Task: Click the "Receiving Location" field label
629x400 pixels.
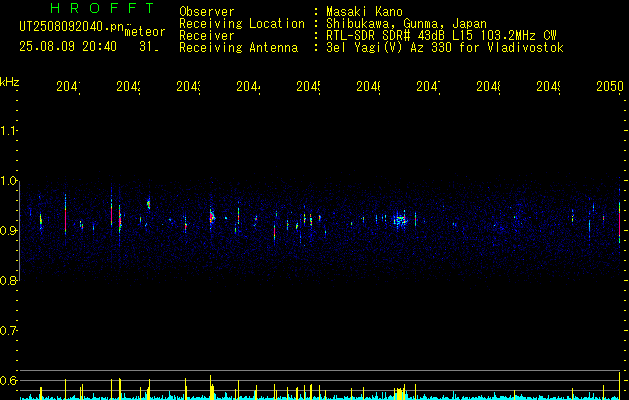Action: 242,24
